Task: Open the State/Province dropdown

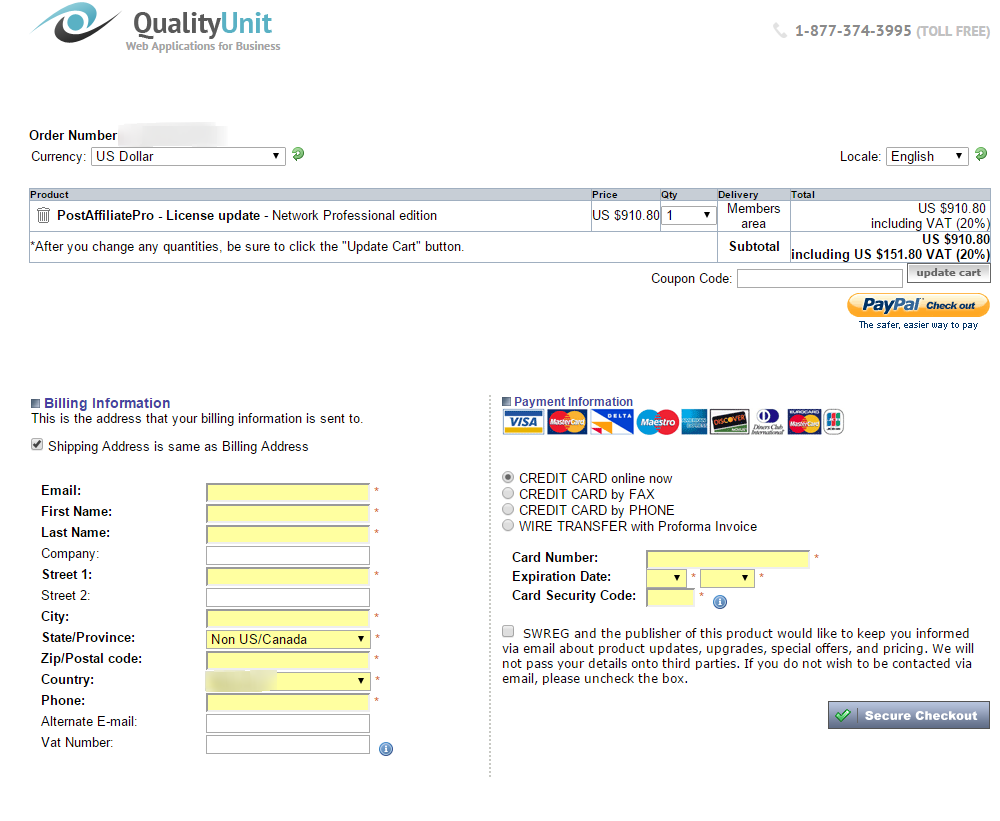Action: click(x=288, y=639)
